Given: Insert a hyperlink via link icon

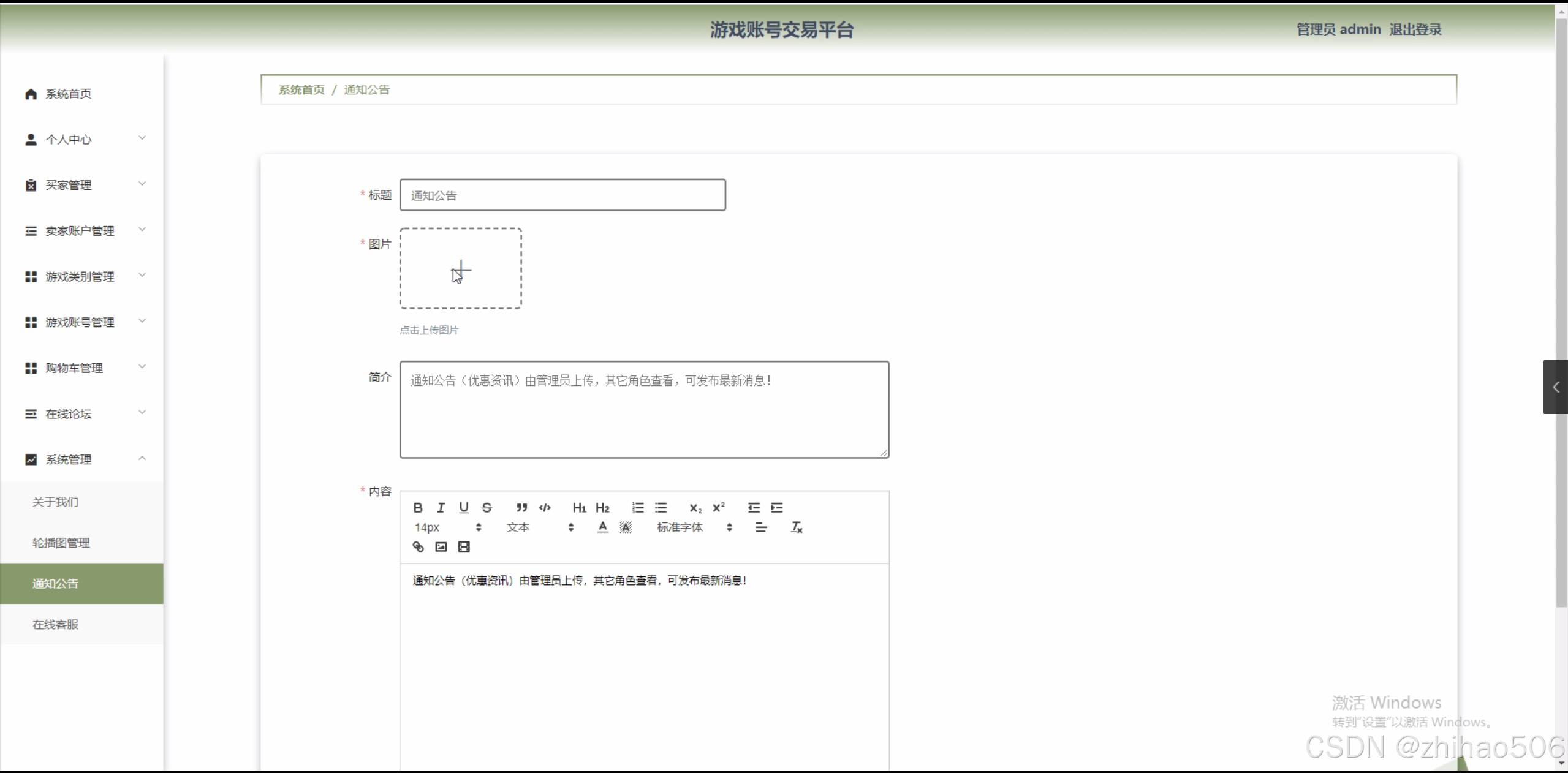Looking at the screenshot, I should click(418, 547).
